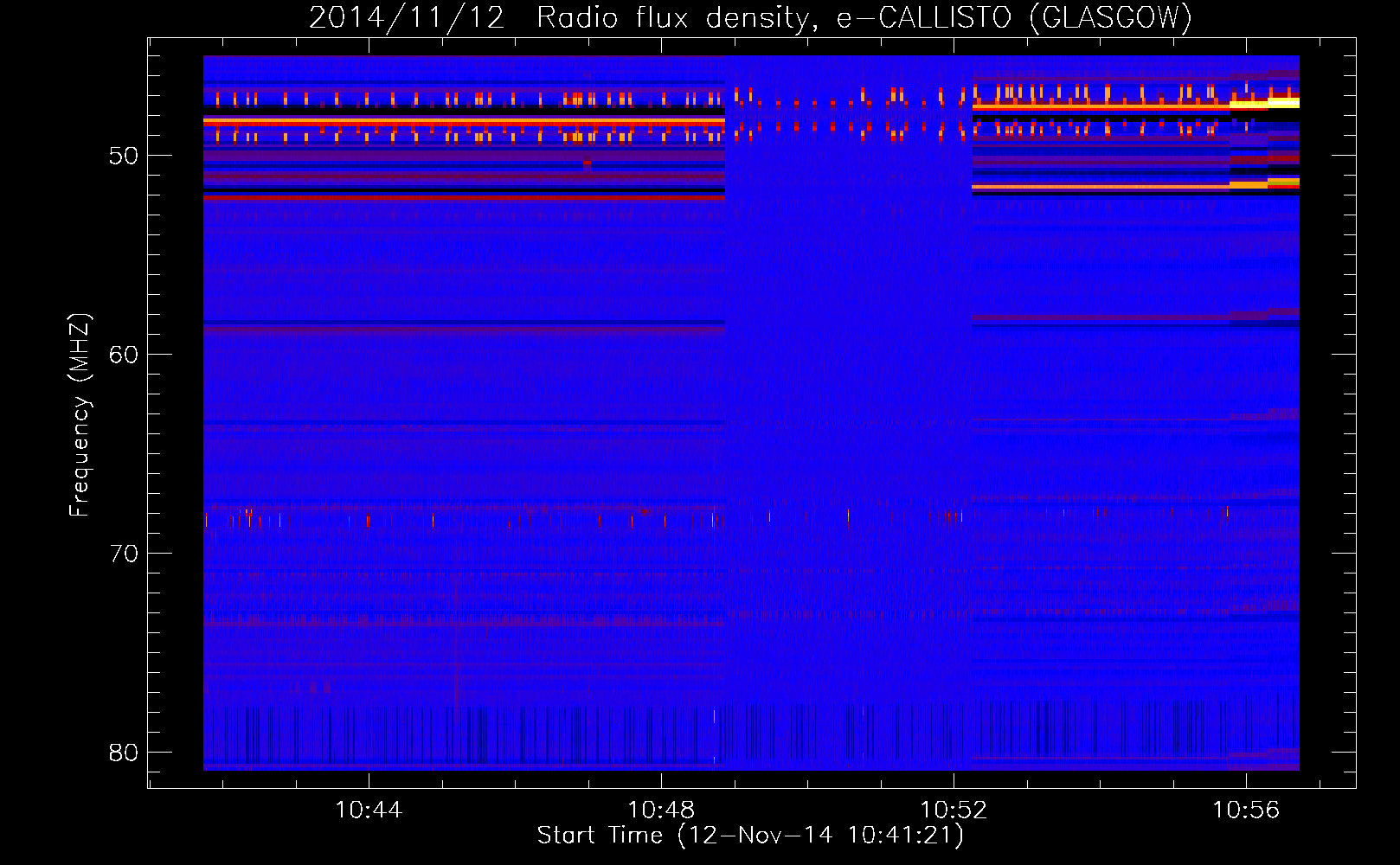The height and width of the screenshot is (865, 1400).
Task: Click the '10:56' time tick label
Action: click(1246, 811)
